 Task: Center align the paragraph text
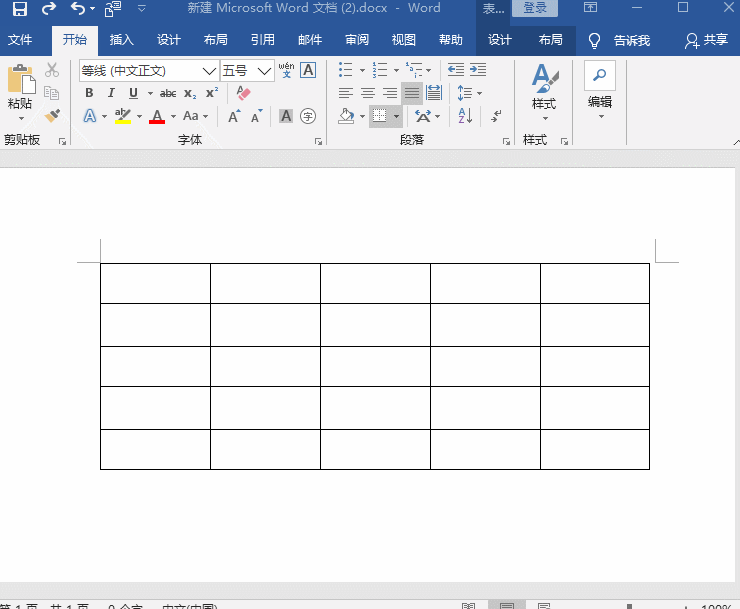368,93
